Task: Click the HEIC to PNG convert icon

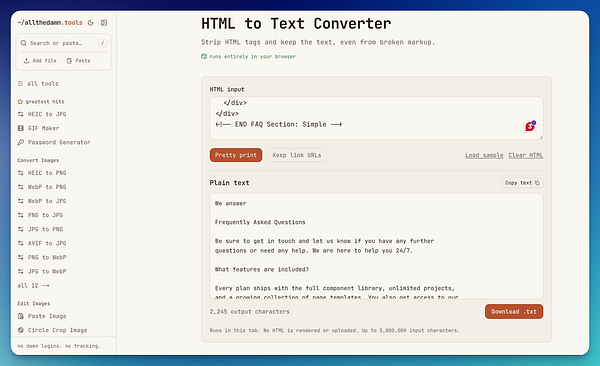Action: click(21, 173)
